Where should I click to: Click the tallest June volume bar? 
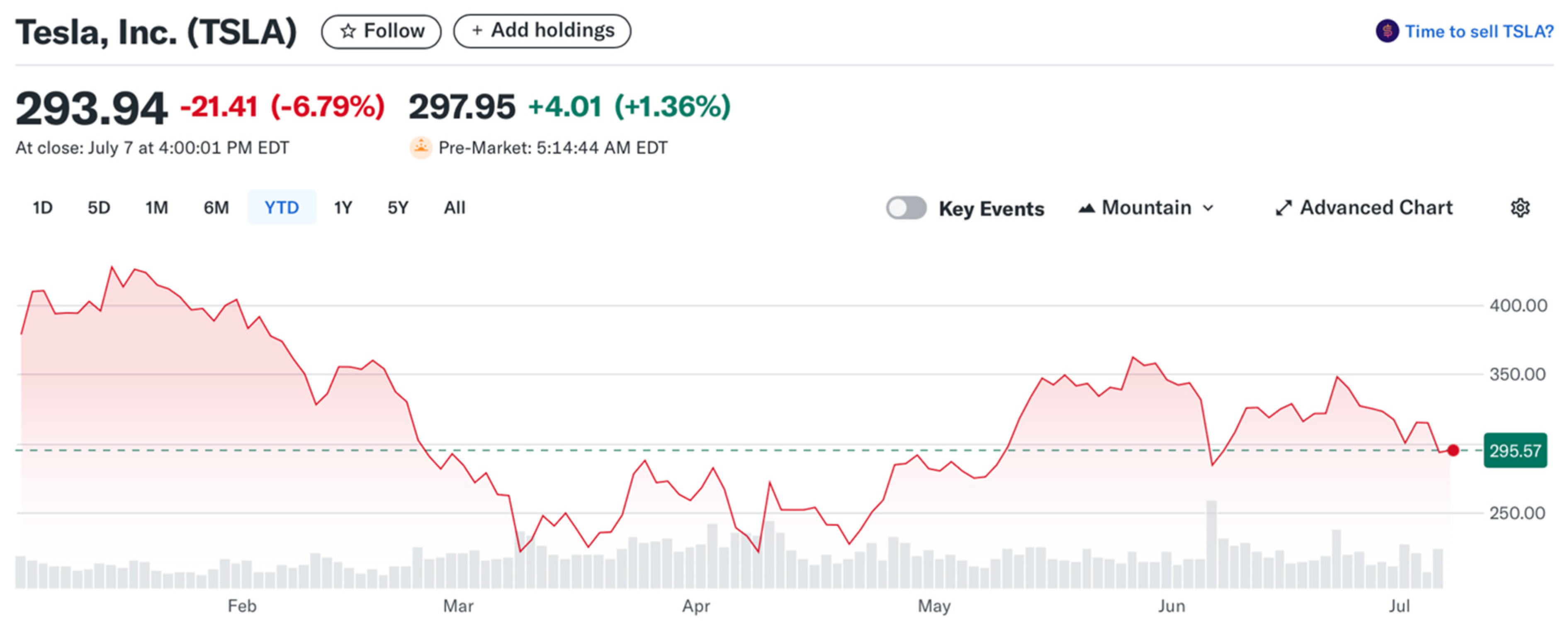tap(1211, 544)
